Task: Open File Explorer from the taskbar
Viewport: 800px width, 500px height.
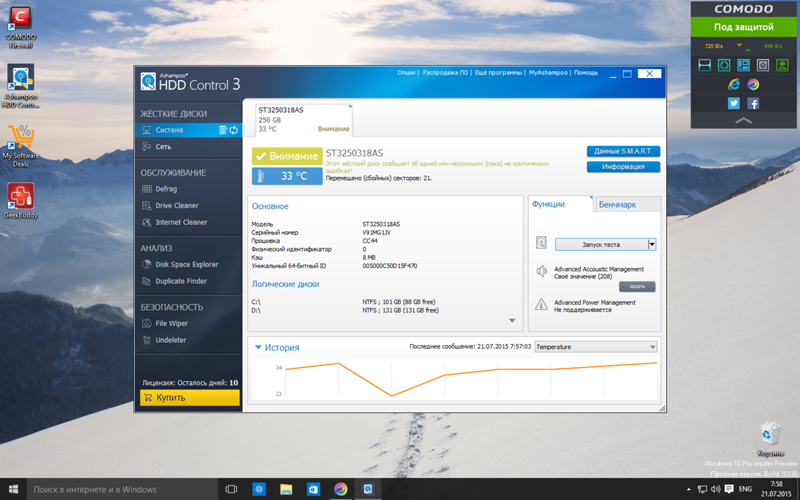Action: point(286,489)
